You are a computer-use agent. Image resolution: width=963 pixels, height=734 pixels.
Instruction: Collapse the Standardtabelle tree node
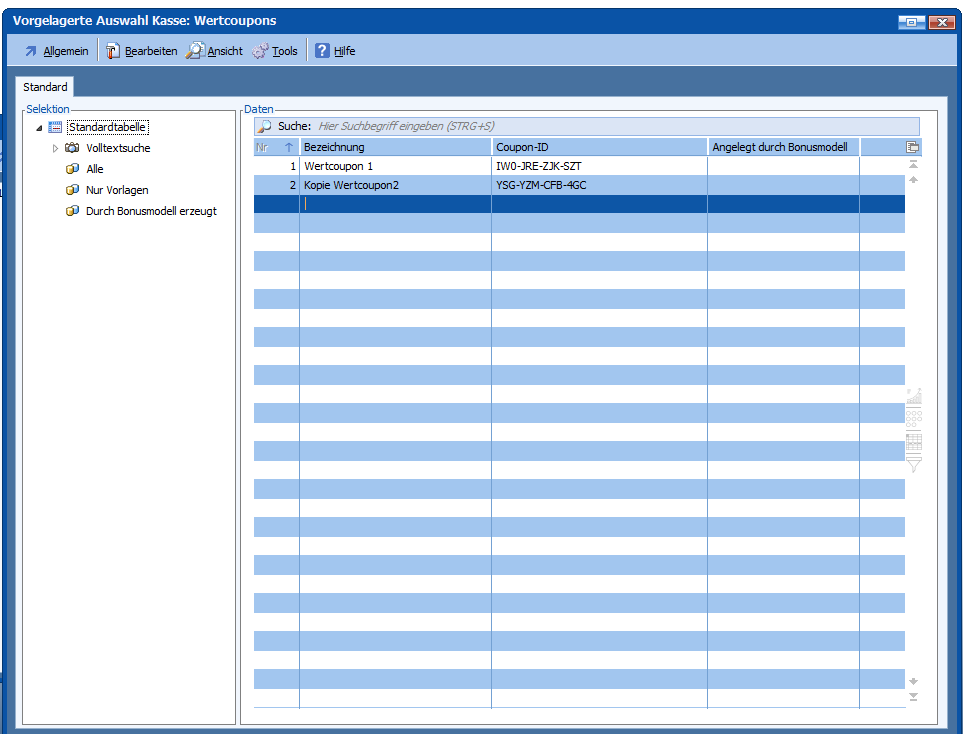[39, 128]
